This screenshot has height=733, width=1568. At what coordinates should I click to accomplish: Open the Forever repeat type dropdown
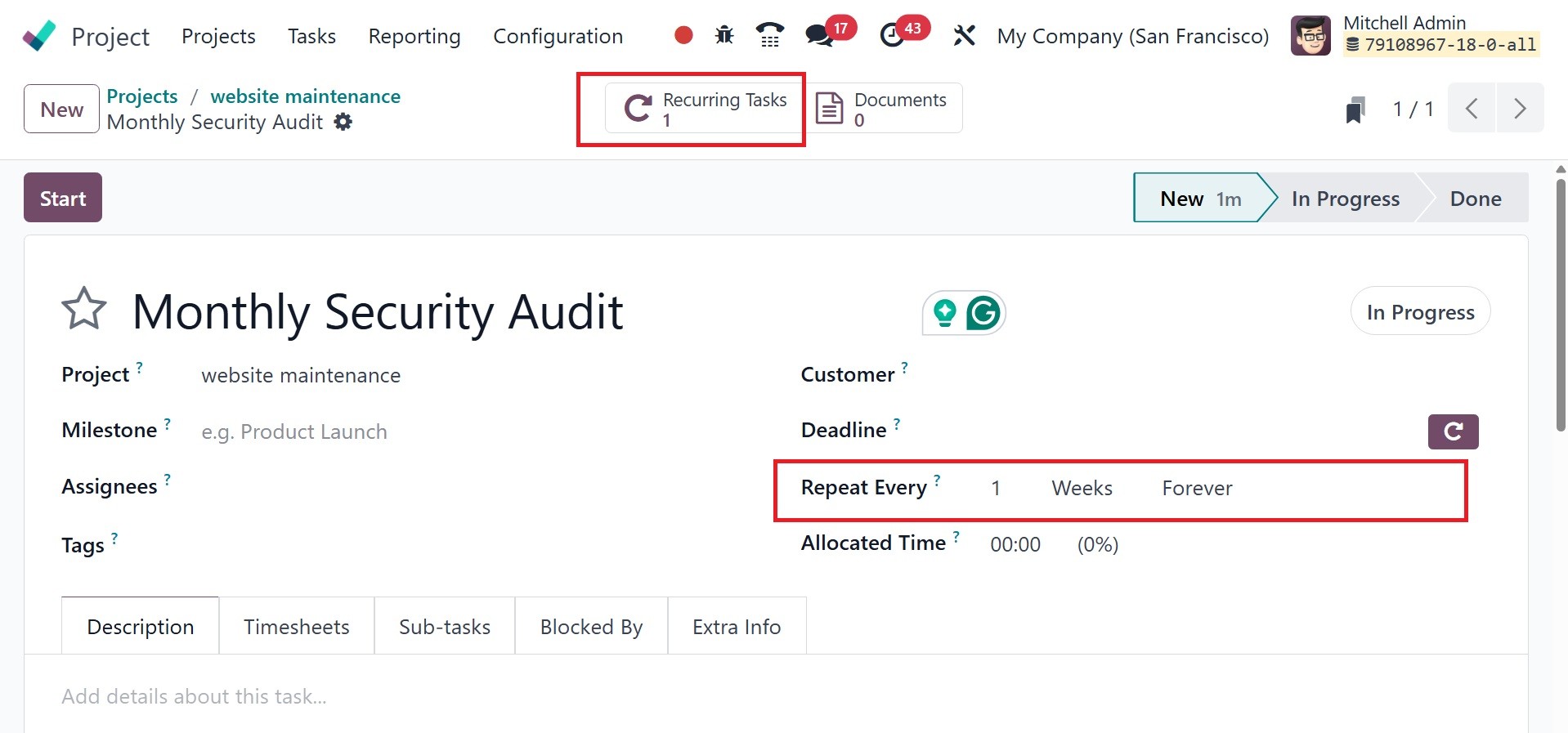coord(1197,489)
